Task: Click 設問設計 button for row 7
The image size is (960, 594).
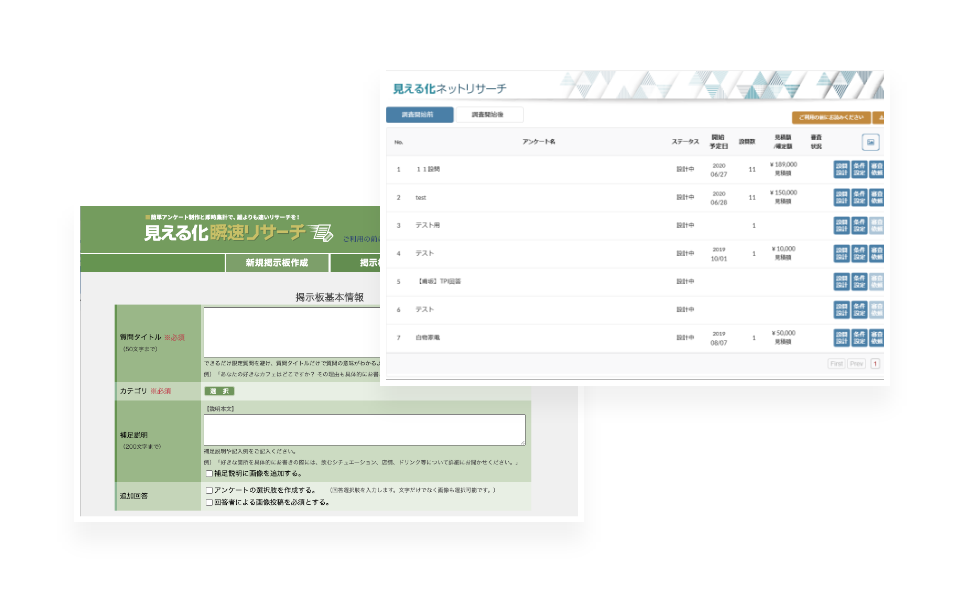Action: pyautogui.click(x=841, y=338)
